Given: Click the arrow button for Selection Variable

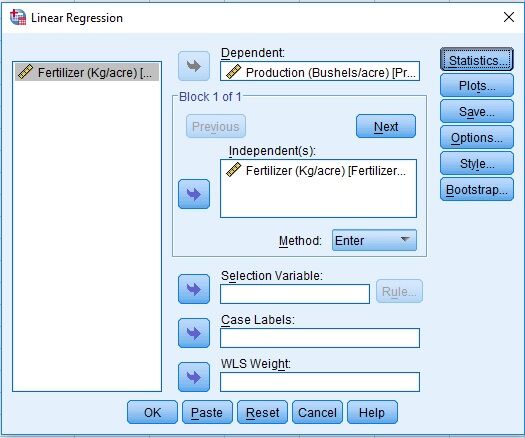Looking at the screenshot, I should pos(194,289).
